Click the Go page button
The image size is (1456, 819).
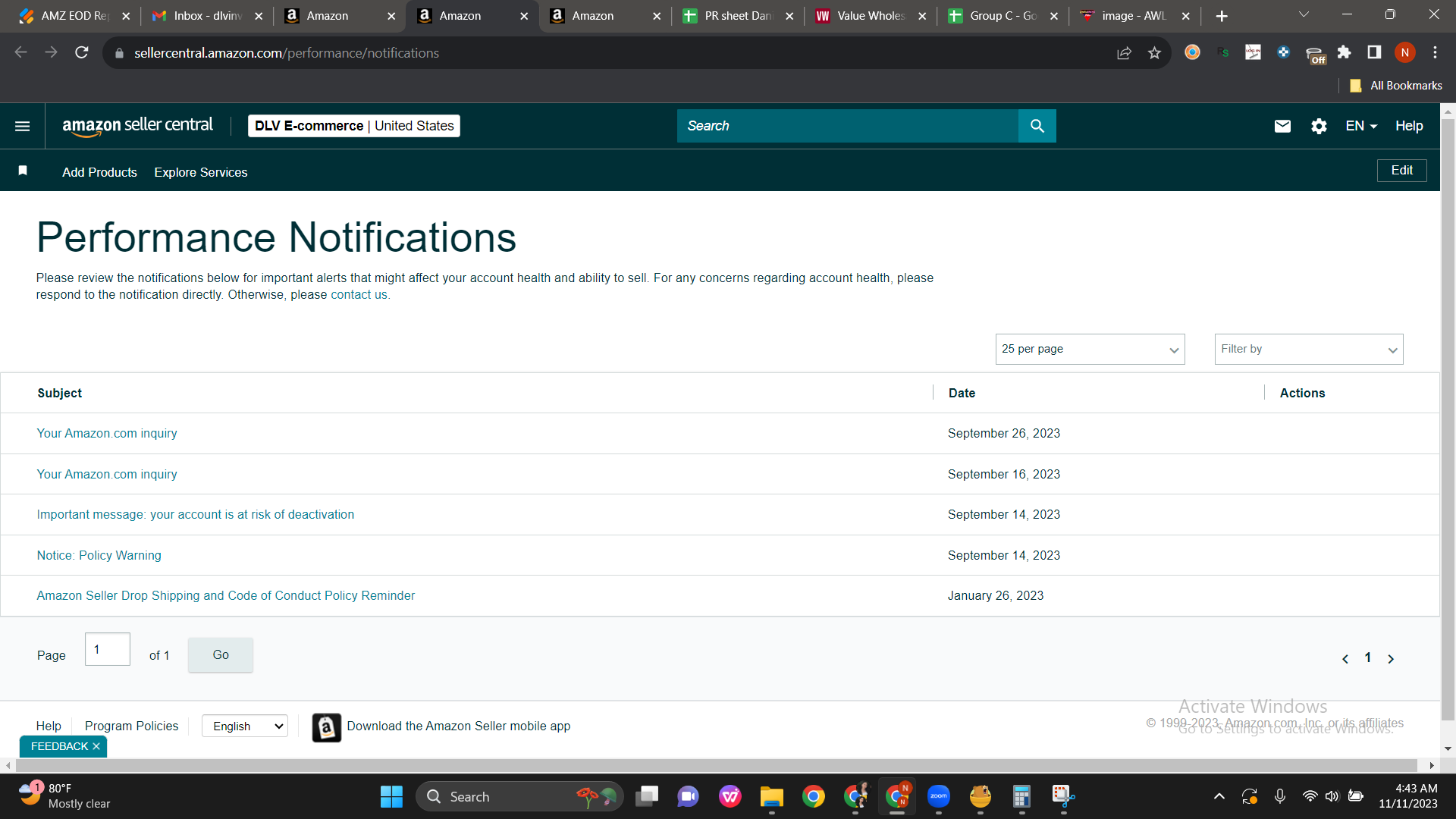click(x=221, y=654)
